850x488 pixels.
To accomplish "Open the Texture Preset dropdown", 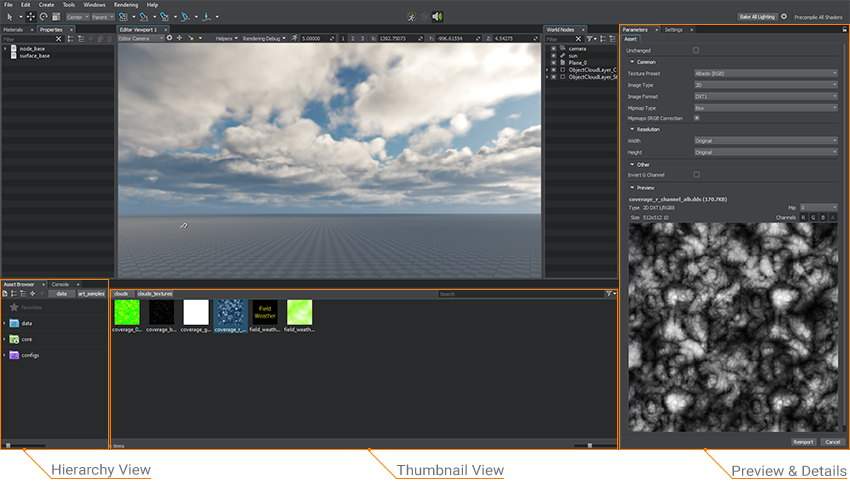I will 765,73.
